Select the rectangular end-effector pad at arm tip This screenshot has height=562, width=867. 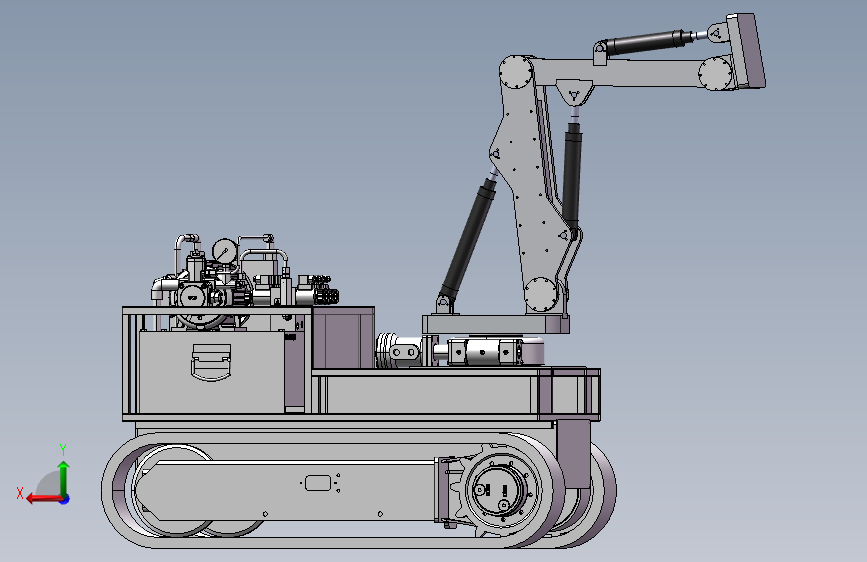pyautogui.click(x=748, y=51)
